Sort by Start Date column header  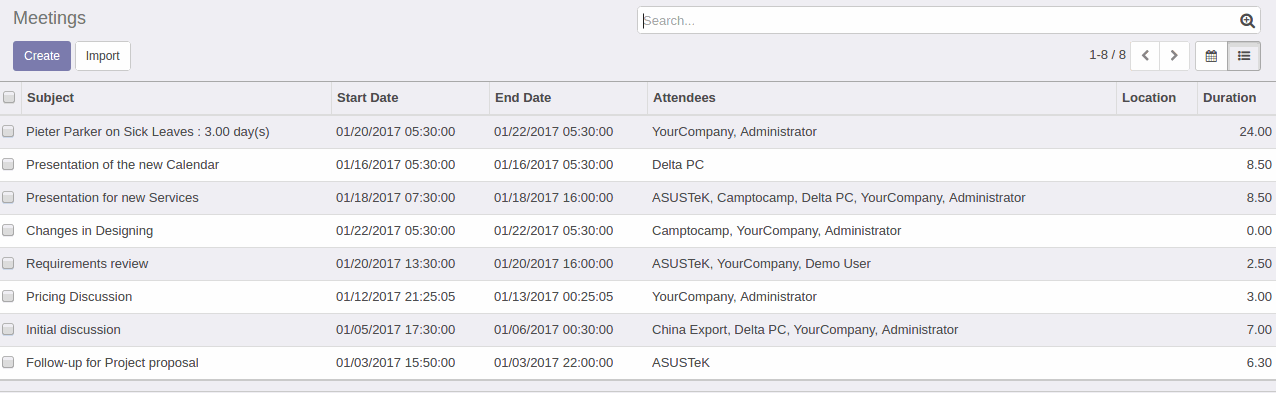(x=367, y=98)
